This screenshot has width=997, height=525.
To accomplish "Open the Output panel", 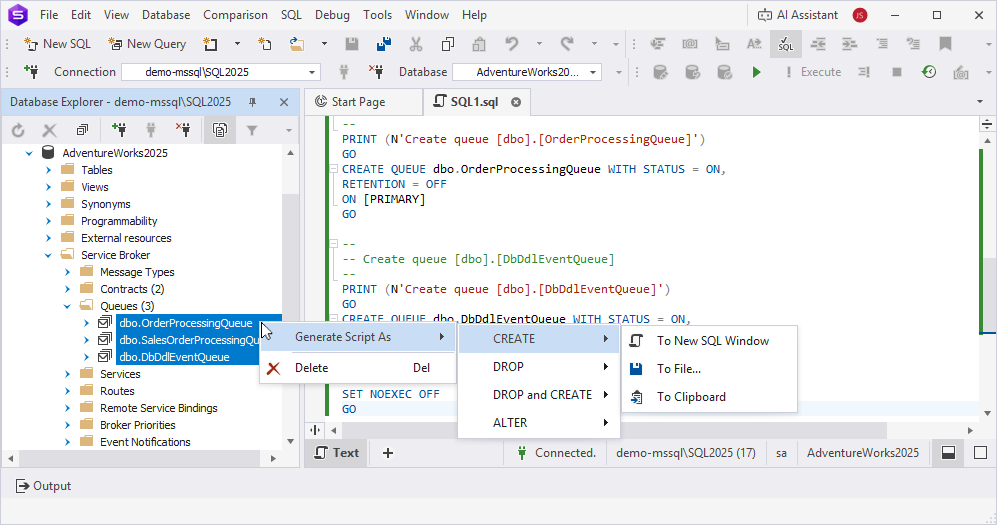I will click(43, 486).
